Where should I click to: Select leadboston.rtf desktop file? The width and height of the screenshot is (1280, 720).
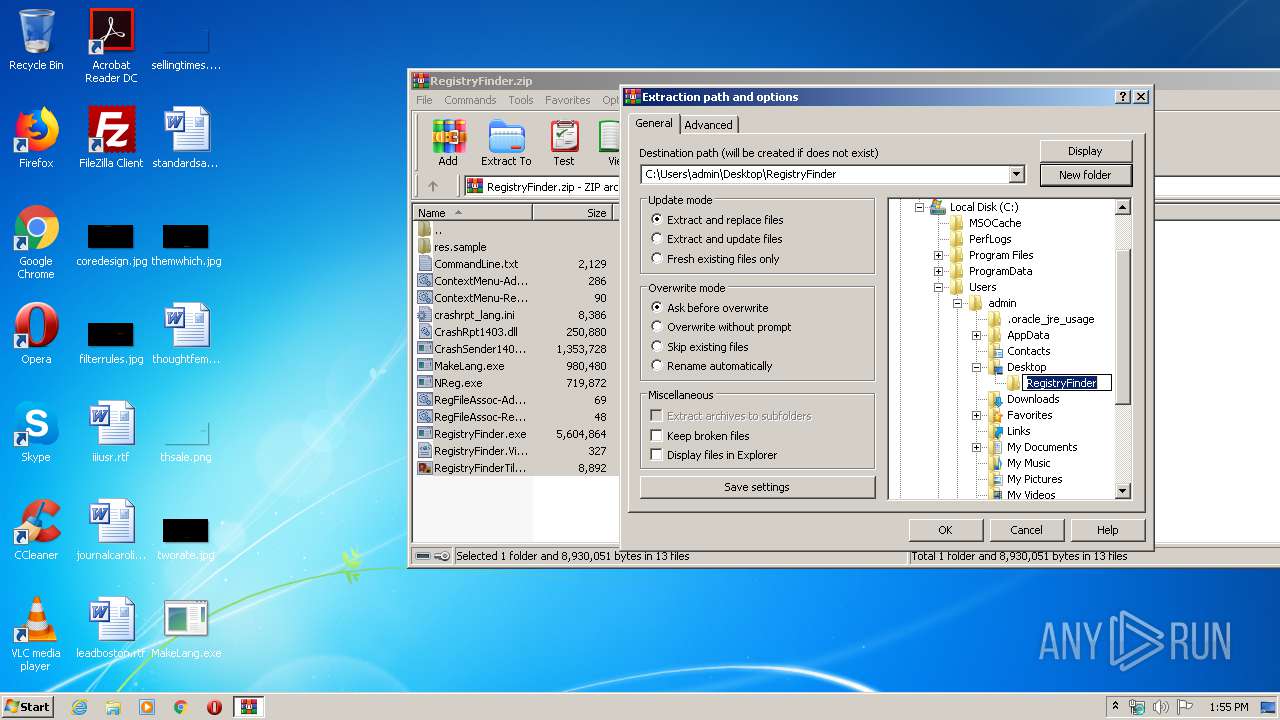[x=111, y=628]
